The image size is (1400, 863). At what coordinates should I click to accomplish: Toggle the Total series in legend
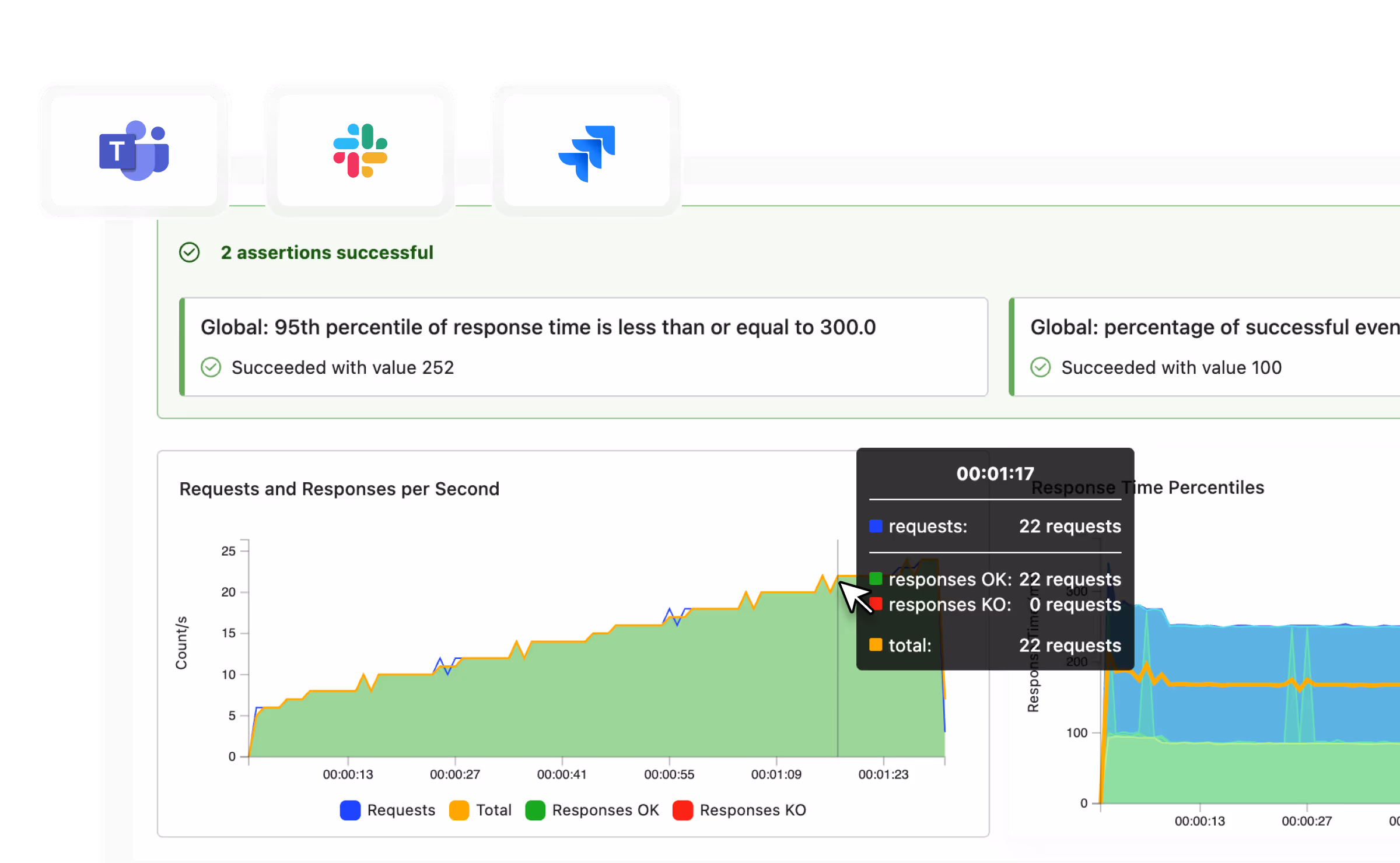494,810
